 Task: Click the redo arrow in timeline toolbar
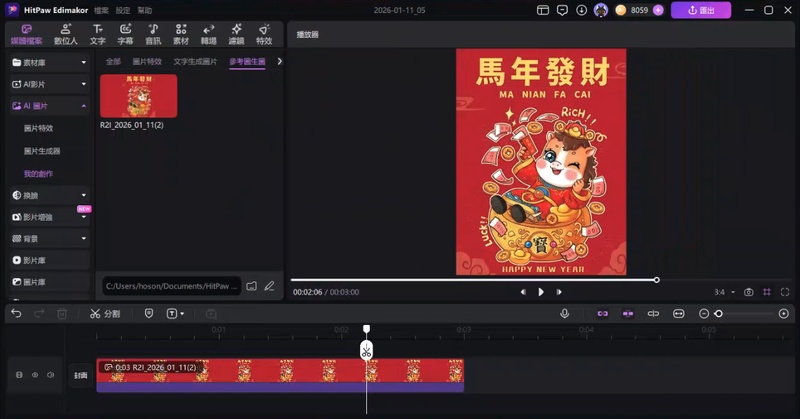[39, 313]
